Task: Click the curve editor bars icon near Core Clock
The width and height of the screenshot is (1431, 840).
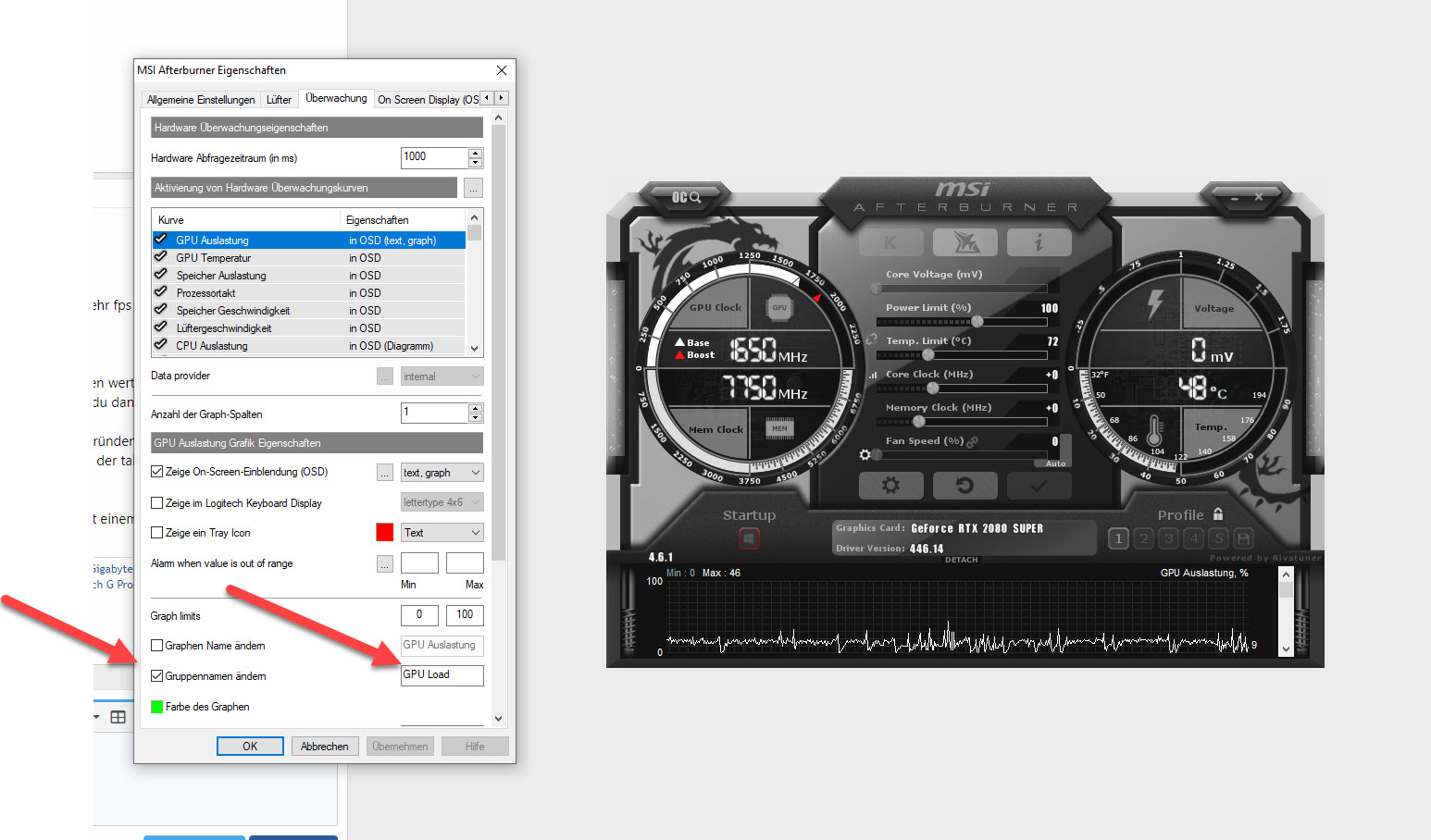Action: click(x=872, y=375)
